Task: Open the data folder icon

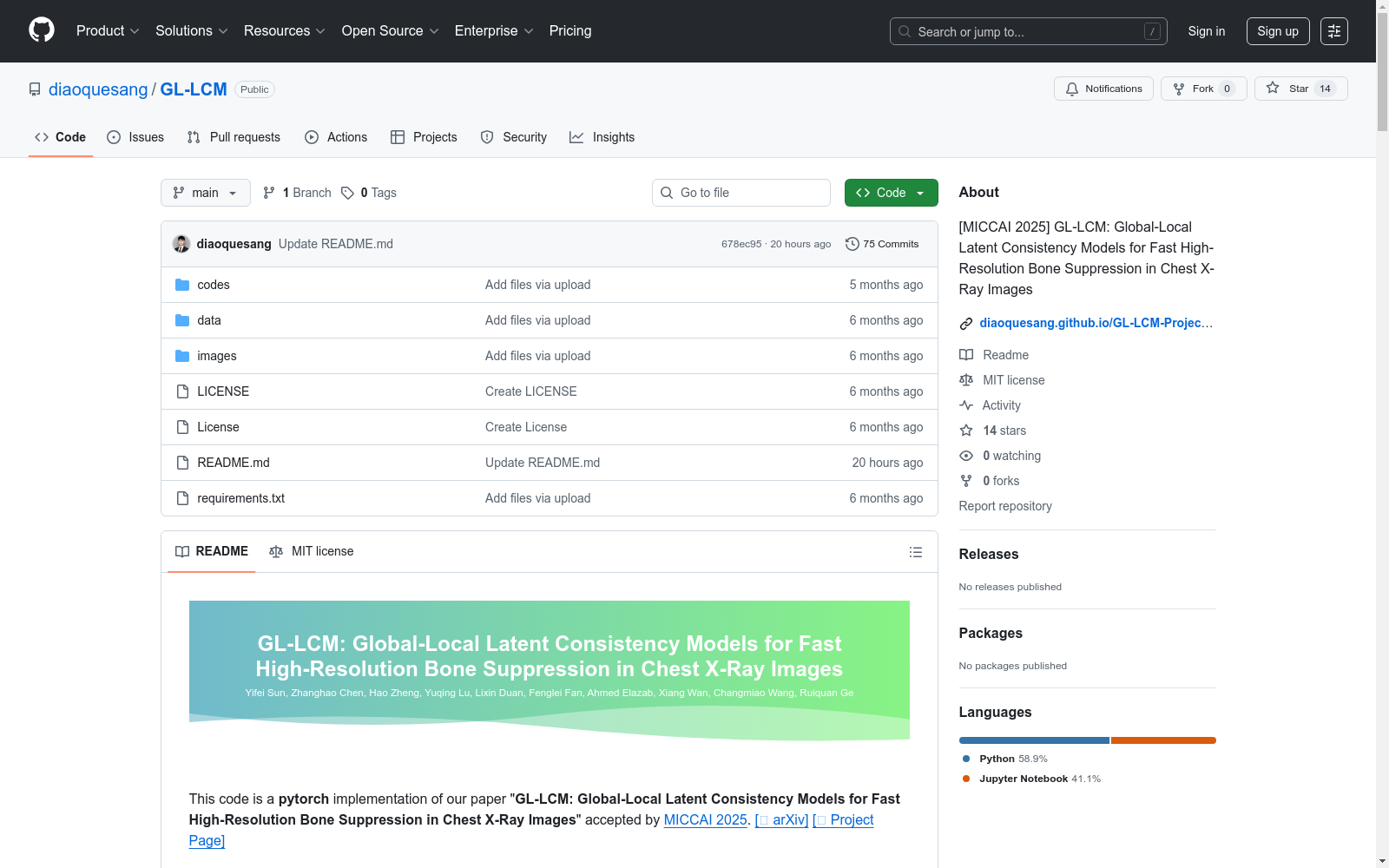Action: pyautogui.click(x=182, y=320)
